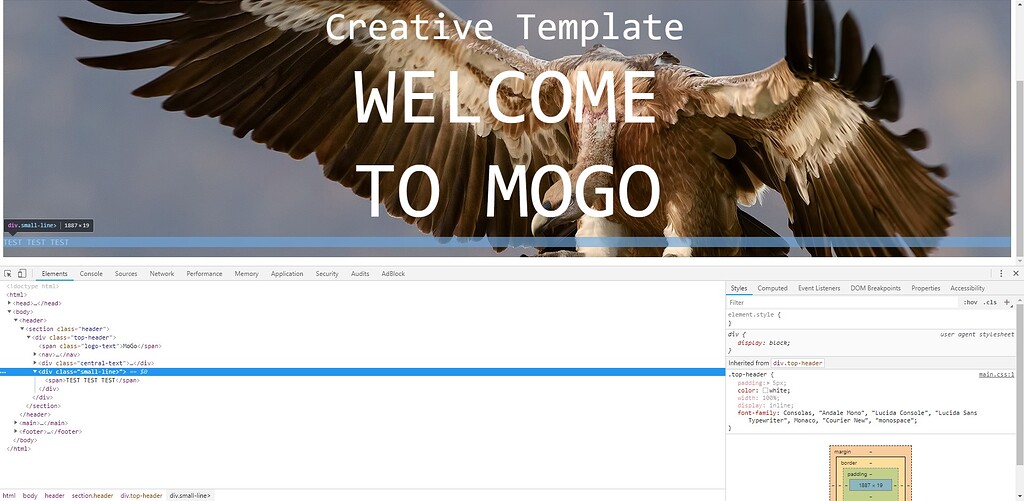Image resolution: width=1024 pixels, height=501 pixels.
Task: Toggle the .cls class editor
Action: [990, 302]
